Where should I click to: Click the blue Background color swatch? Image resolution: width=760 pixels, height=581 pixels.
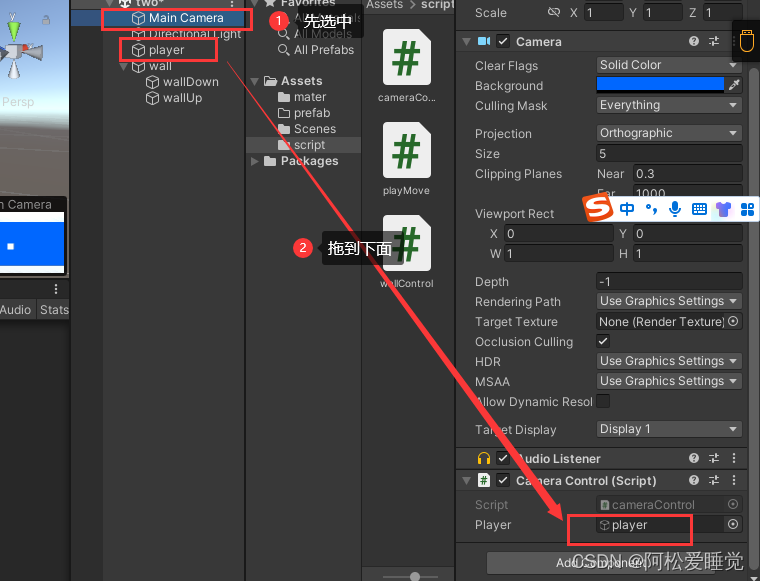point(660,85)
